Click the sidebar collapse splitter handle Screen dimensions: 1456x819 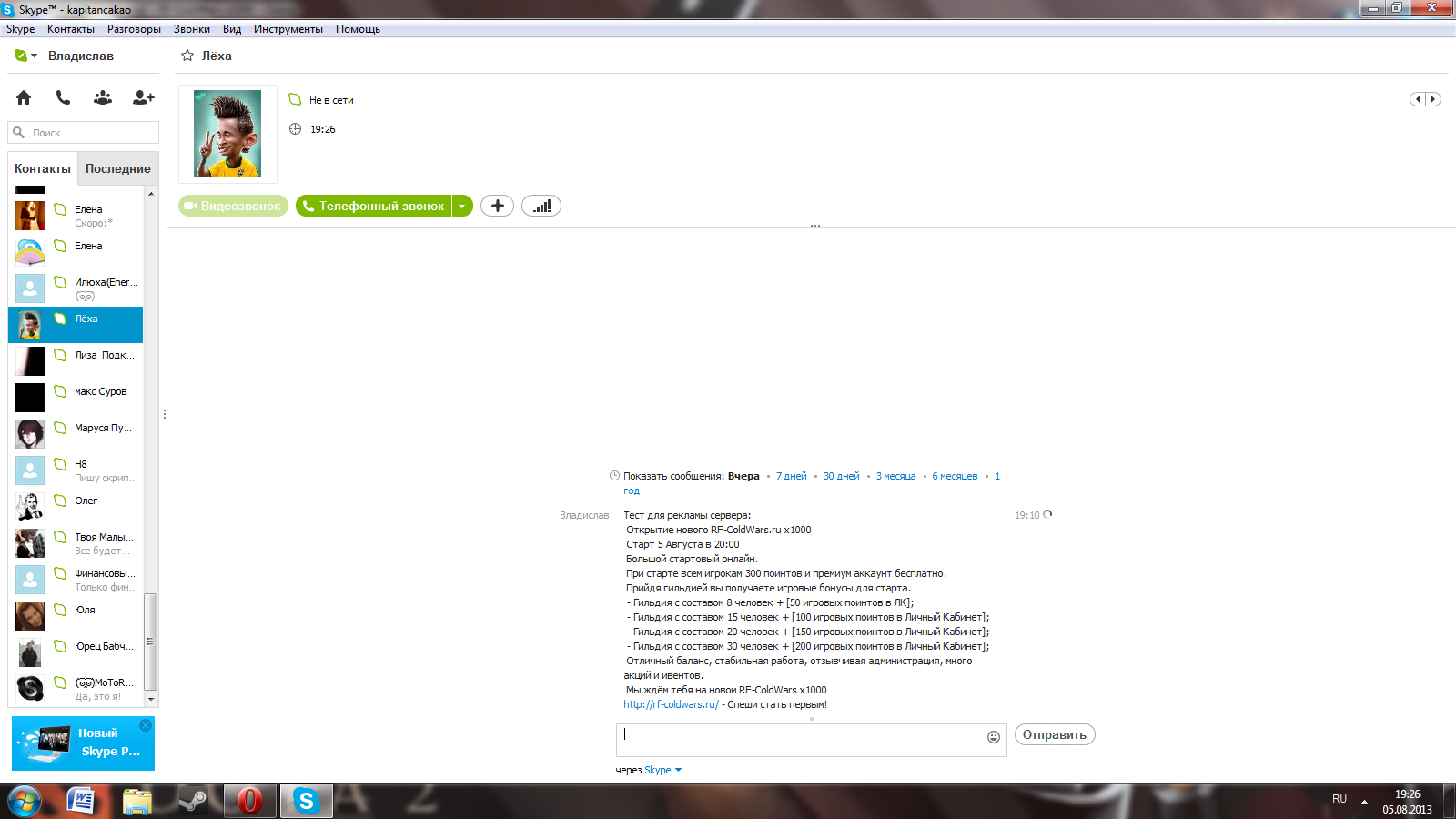pos(165,414)
